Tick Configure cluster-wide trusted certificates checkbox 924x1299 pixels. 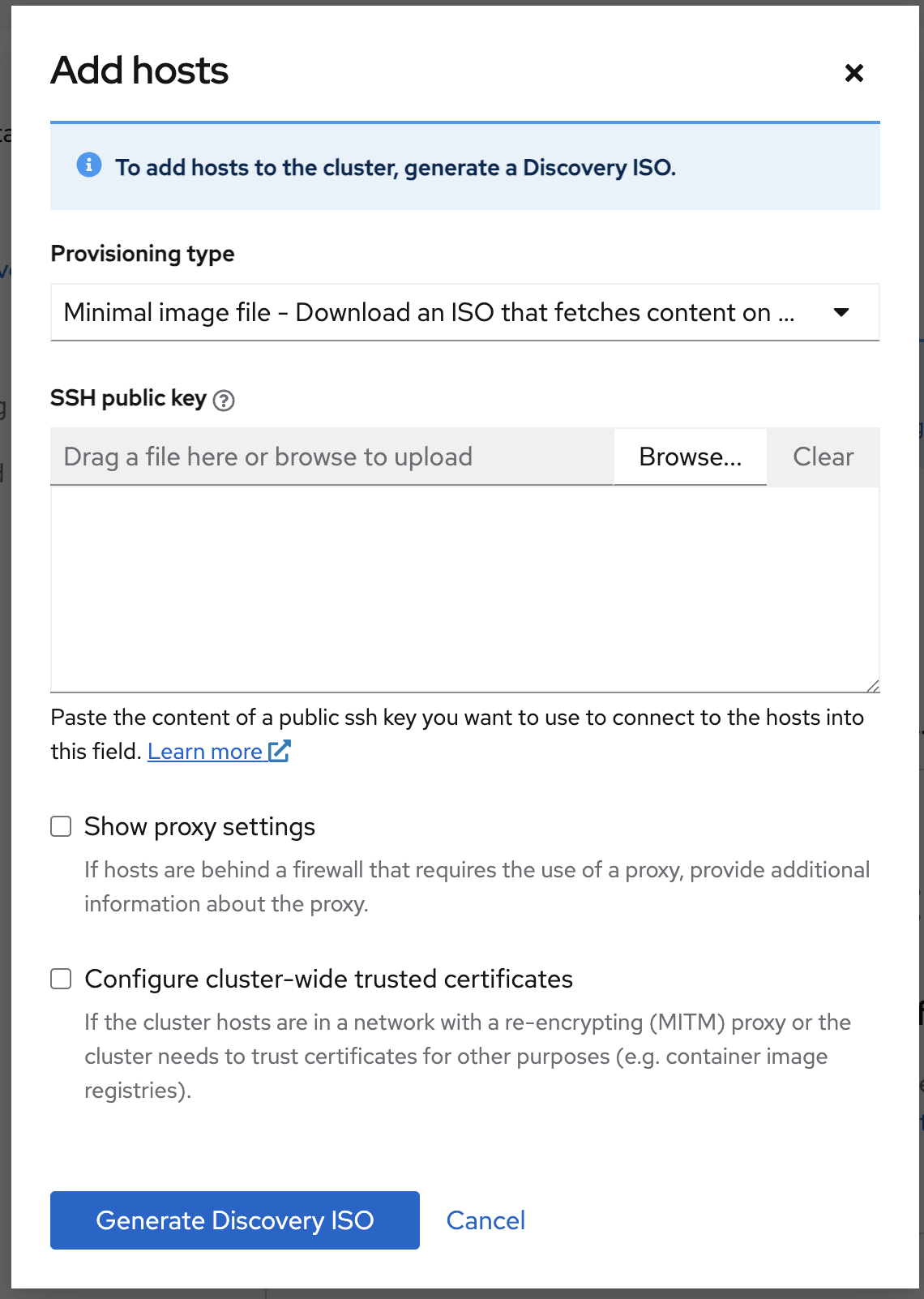(62, 979)
